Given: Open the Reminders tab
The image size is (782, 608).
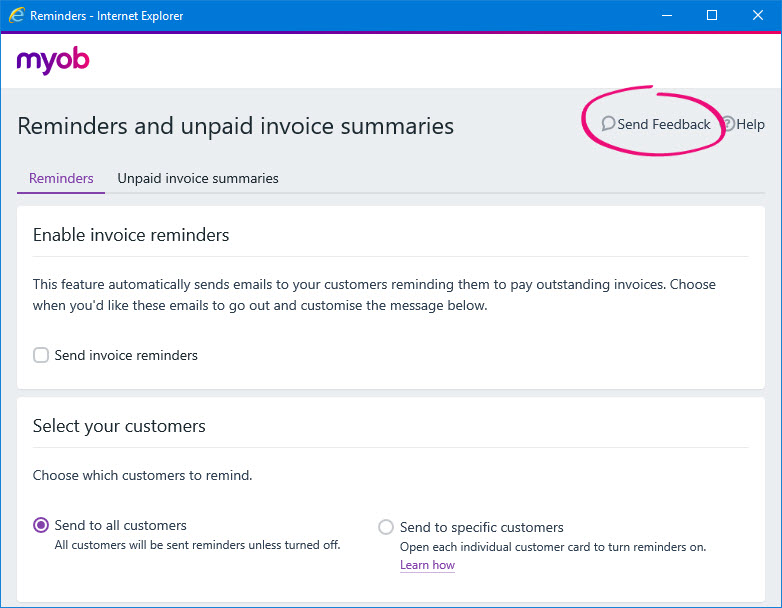Looking at the screenshot, I should coord(61,179).
